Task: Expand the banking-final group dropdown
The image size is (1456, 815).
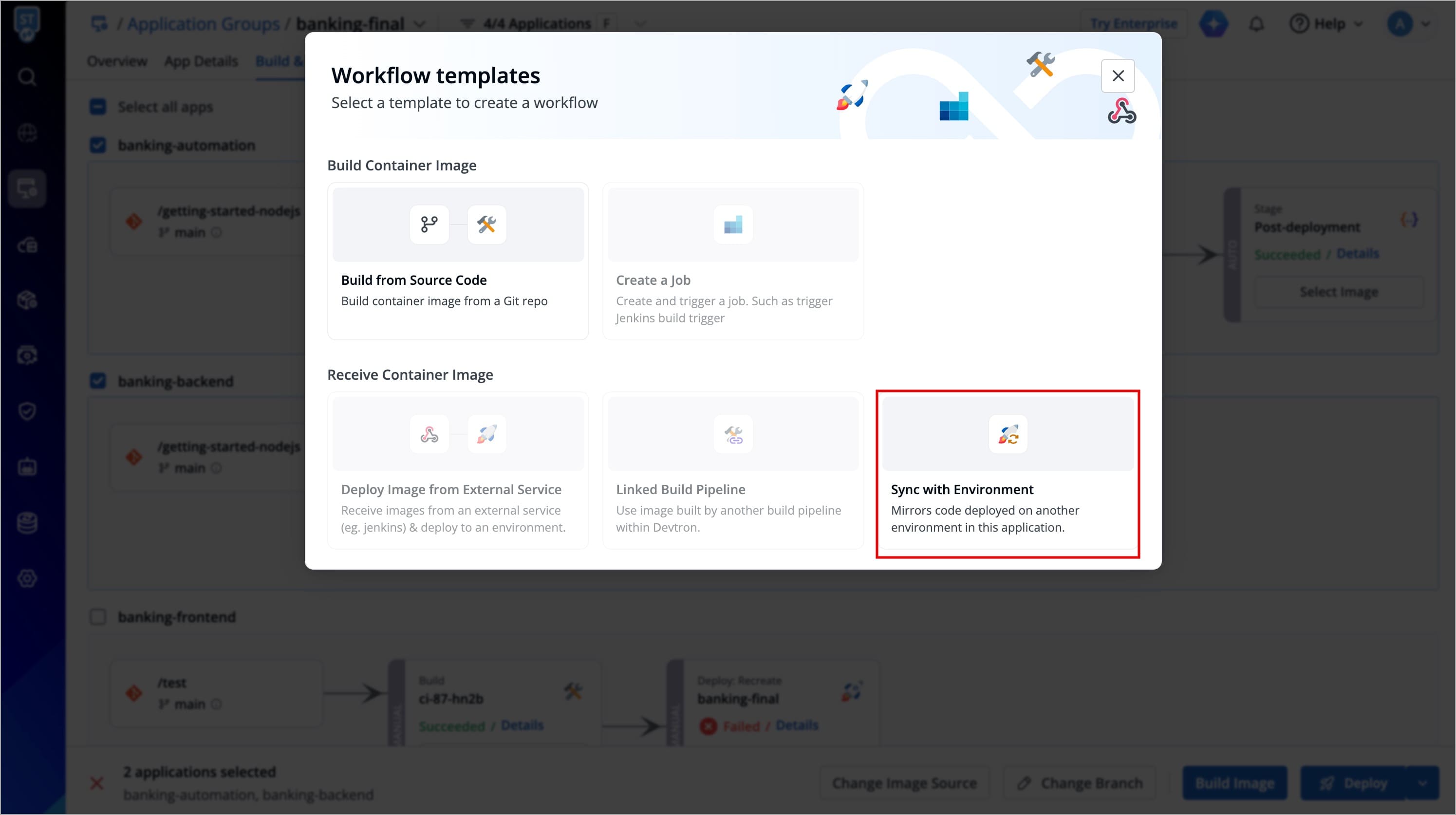Action: (419, 24)
